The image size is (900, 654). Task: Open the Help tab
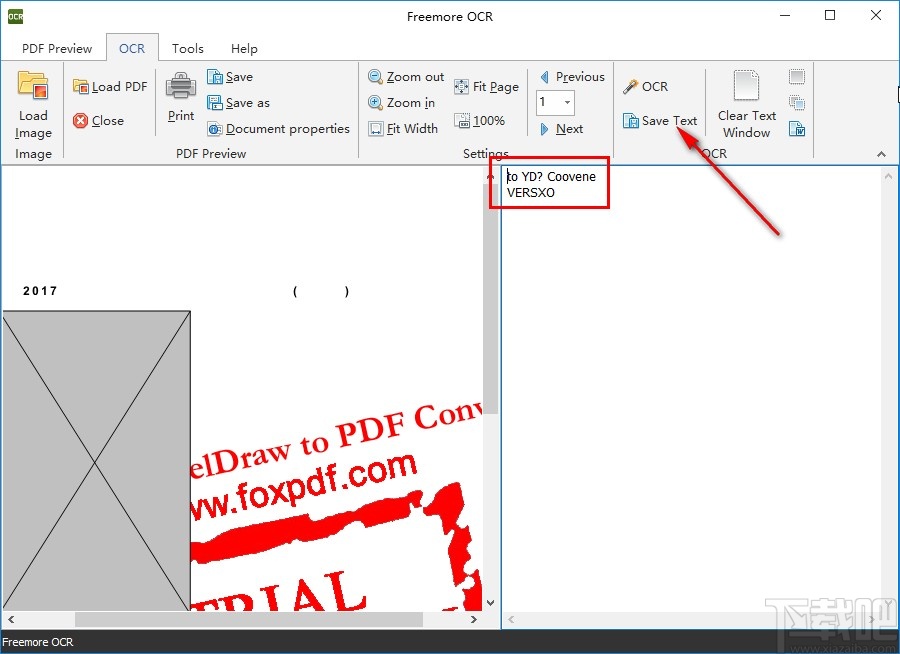point(244,49)
